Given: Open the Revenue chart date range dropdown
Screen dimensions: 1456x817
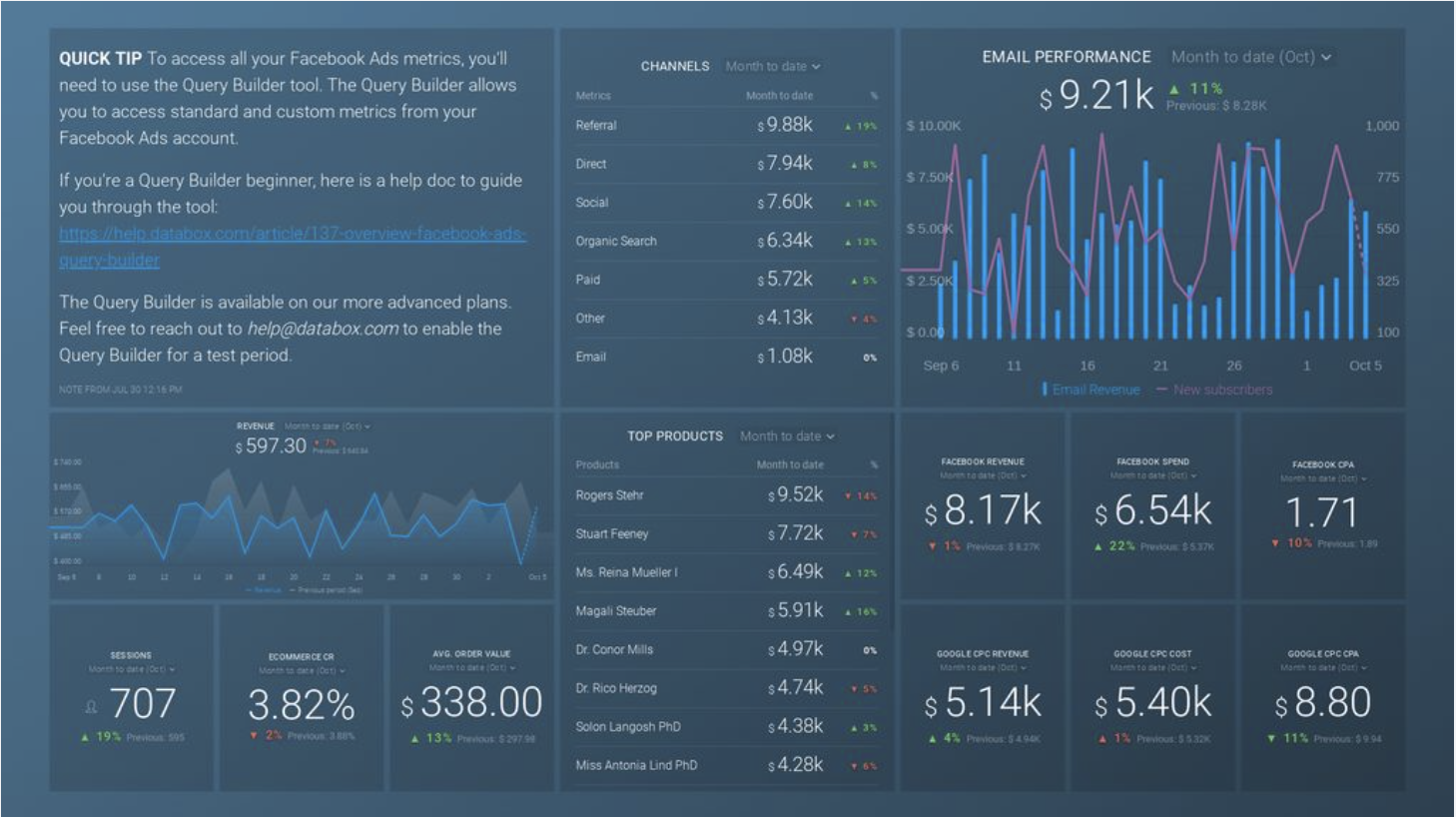Looking at the screenshot, I should coord(328,426).
